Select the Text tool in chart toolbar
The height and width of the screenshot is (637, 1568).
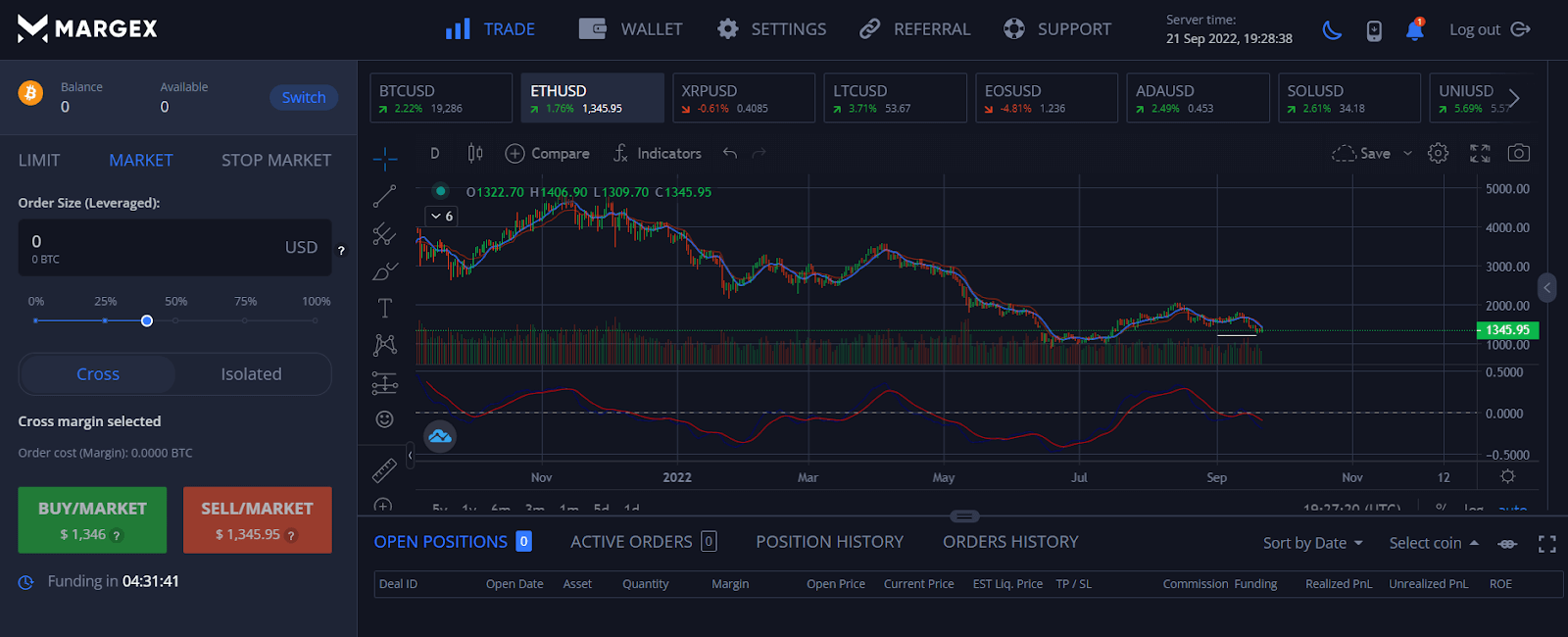384,308
